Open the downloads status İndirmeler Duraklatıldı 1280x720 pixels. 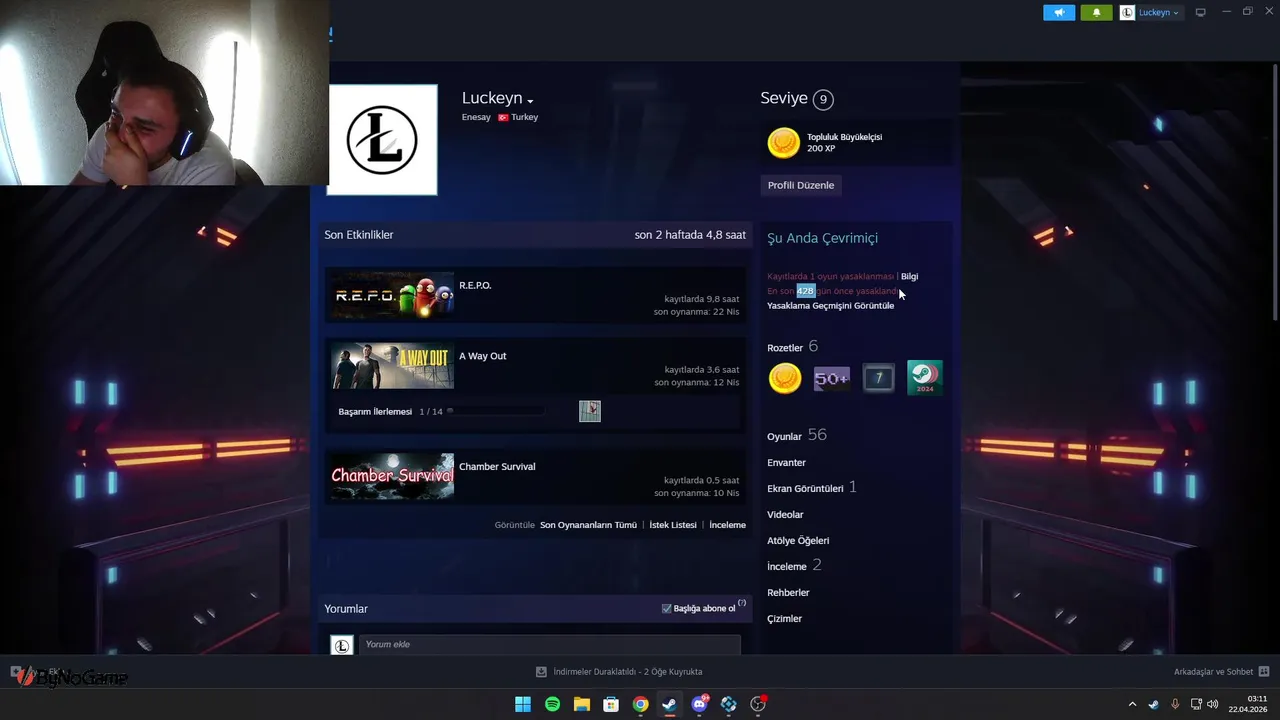pyautogui.click(x=628, y=672)
